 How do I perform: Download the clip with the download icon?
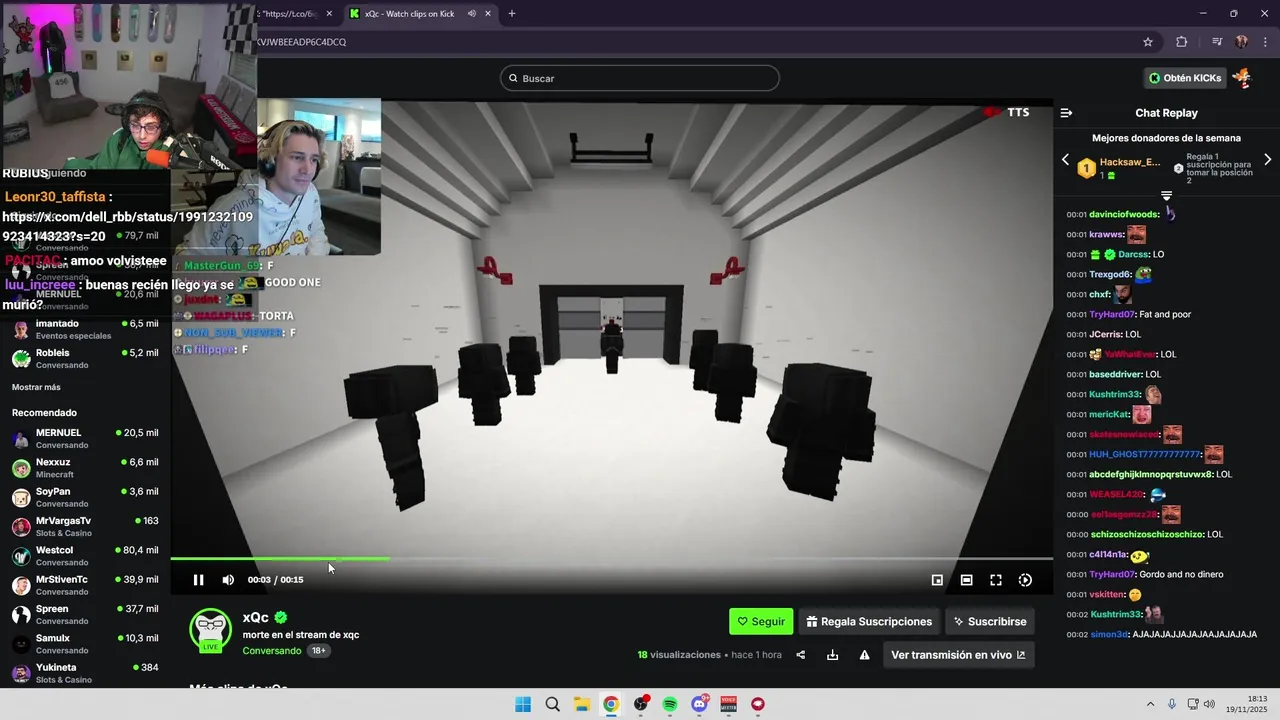(832, 655)
